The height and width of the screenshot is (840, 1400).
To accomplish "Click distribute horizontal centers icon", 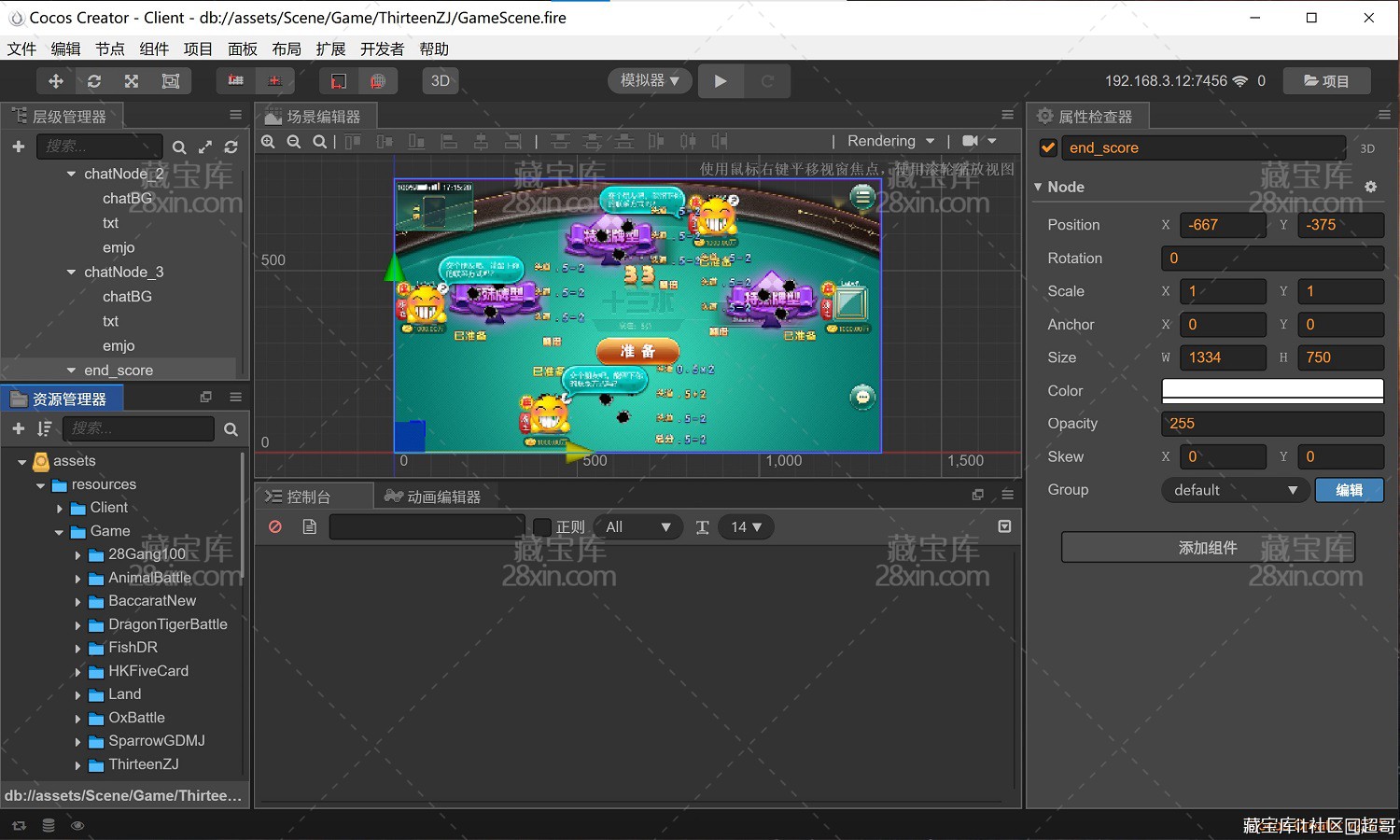I will [688, 142].
